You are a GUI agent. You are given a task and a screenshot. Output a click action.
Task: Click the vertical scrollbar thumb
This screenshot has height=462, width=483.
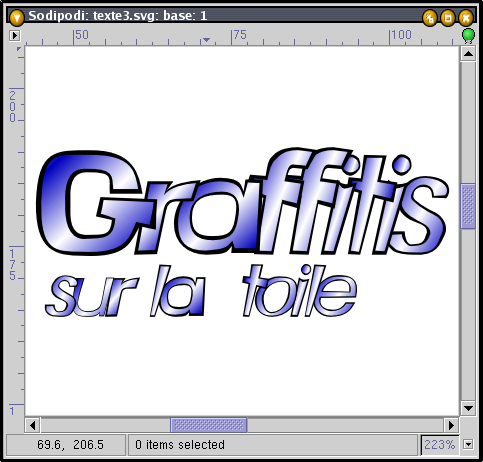tap(468, 206)
